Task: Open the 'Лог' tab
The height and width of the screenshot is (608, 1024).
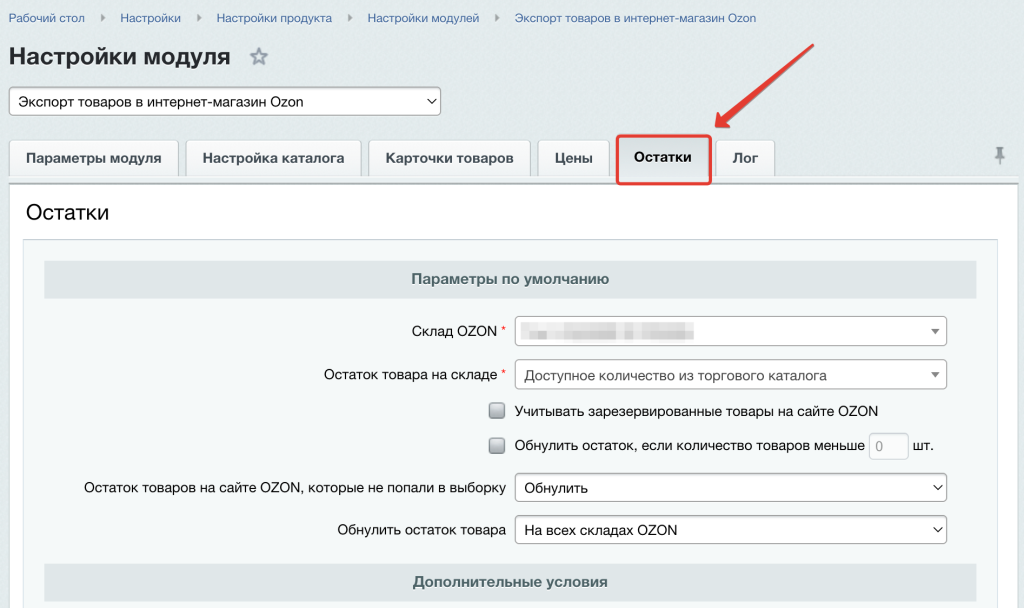Action: [744, 158]
